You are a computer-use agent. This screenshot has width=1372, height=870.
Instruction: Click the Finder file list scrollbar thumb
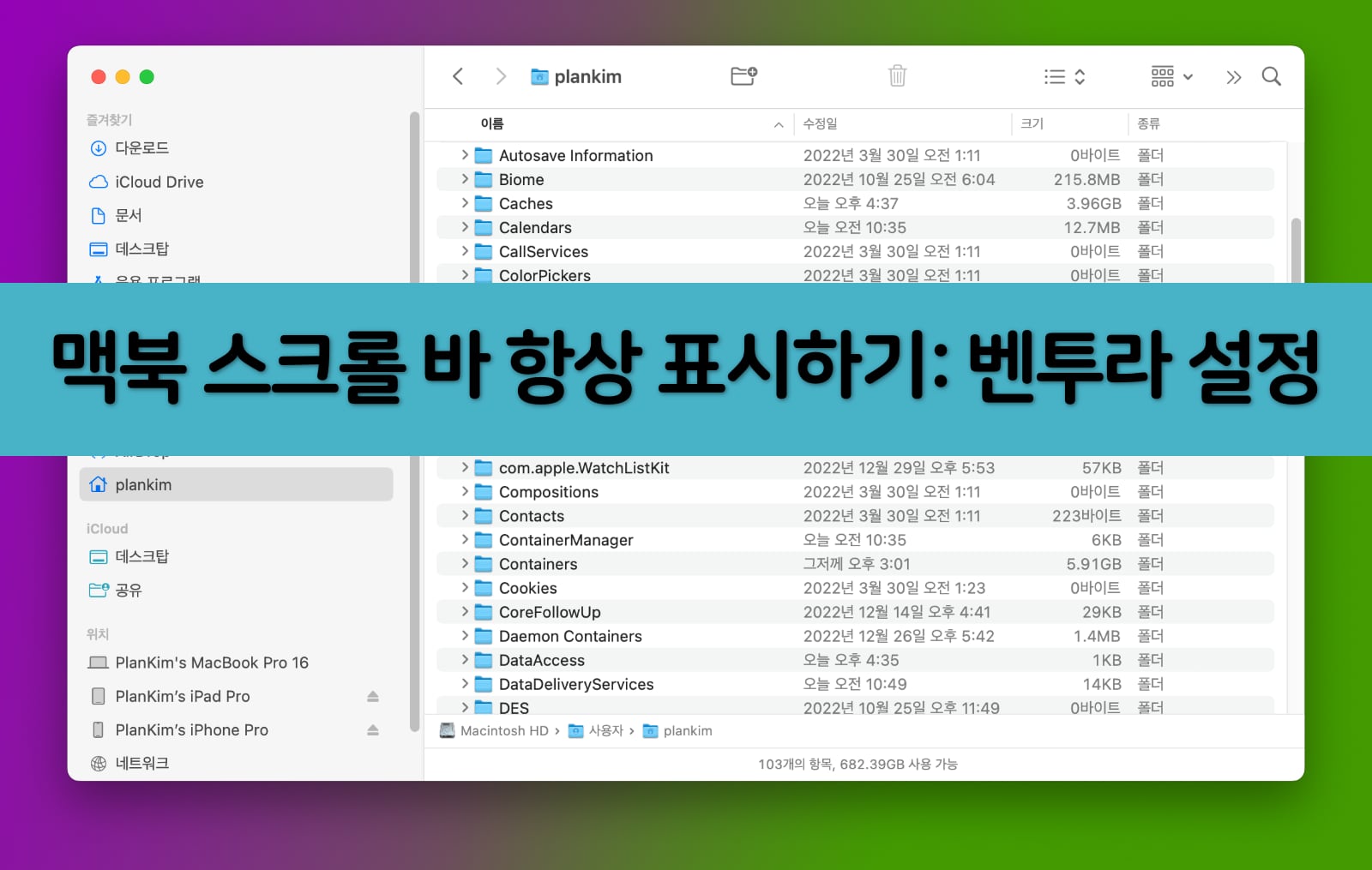1296,250
